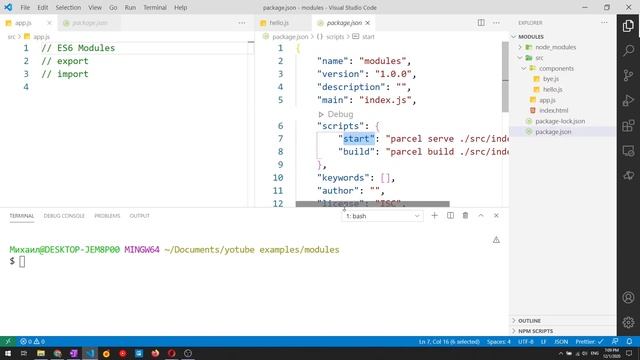Close the app.js editor tab
The image size is (640, 360).
pyautogui.click(x=49, y=23)
